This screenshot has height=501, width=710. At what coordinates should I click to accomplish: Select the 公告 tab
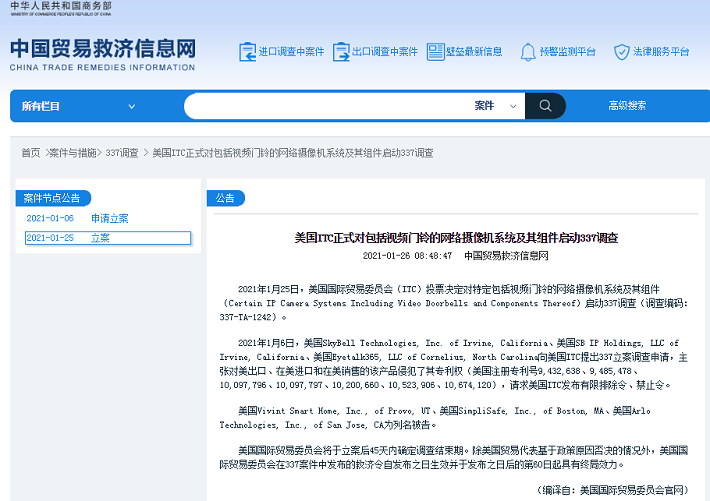[225, 198]
